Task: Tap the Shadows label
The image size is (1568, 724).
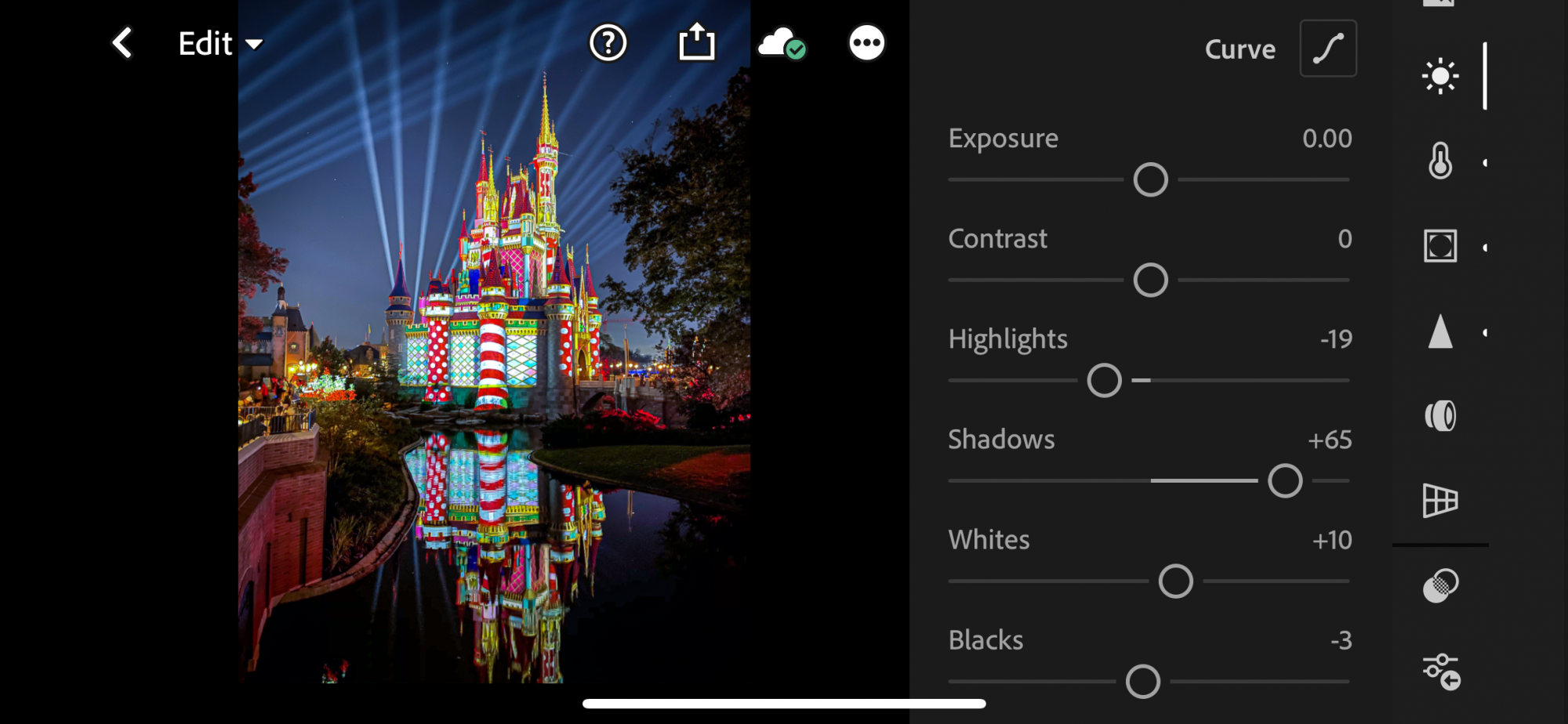Action: [x=1001, y=440]
